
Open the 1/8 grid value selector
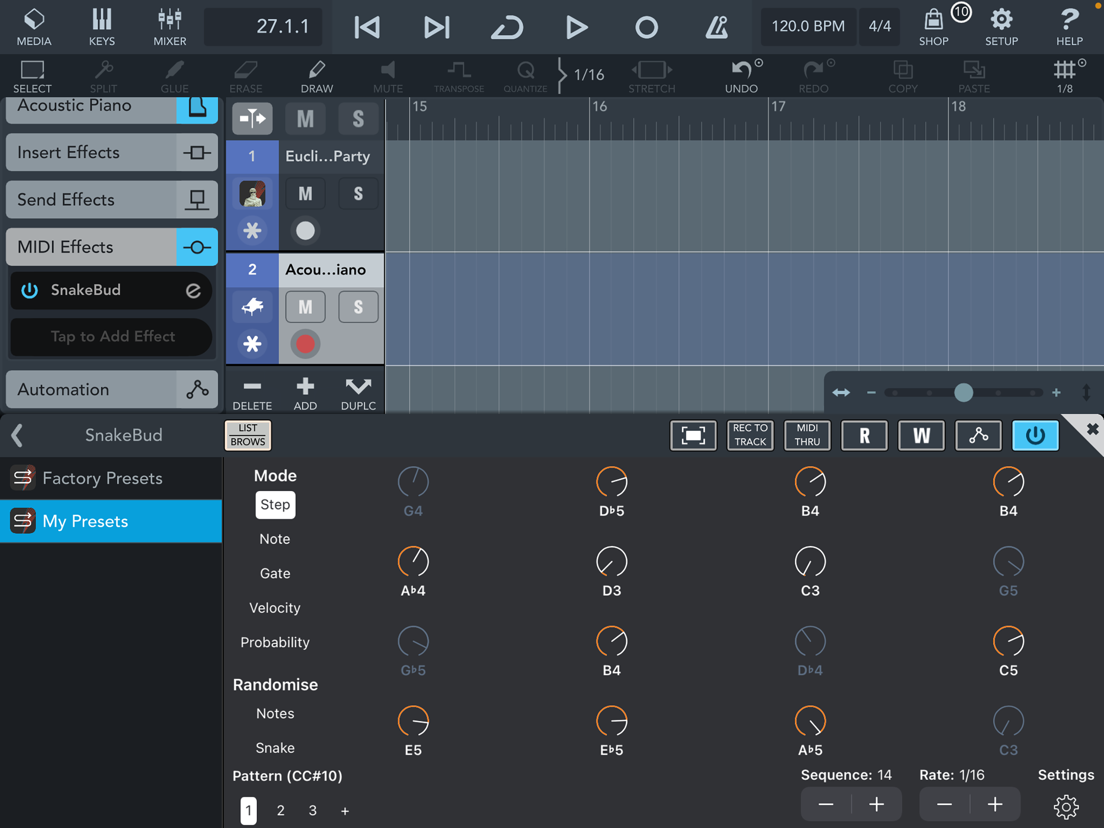point(1067,75)
